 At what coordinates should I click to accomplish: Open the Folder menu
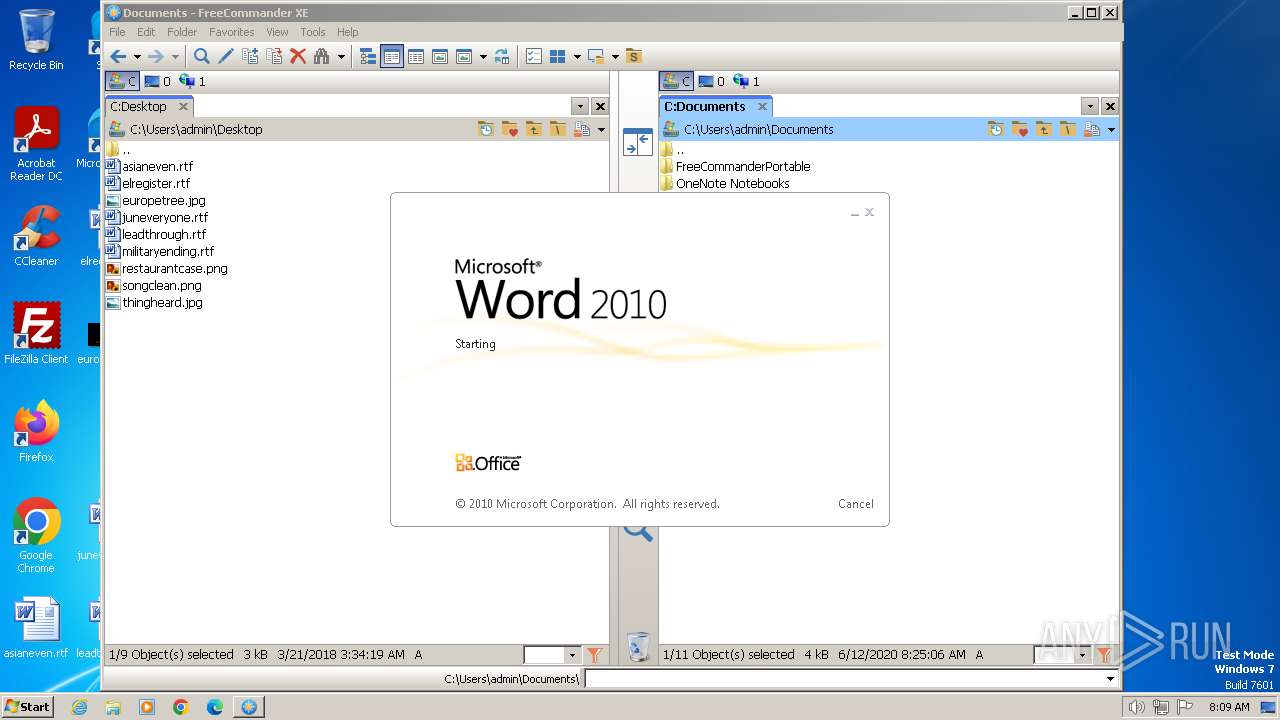[182, 32]
